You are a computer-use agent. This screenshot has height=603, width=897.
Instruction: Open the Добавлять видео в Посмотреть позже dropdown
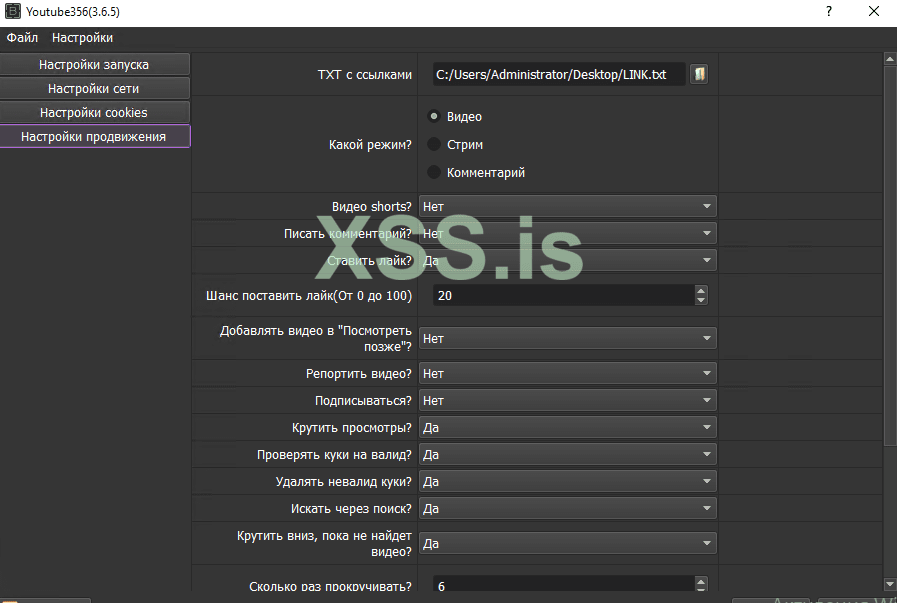click(x=567, y=339)
